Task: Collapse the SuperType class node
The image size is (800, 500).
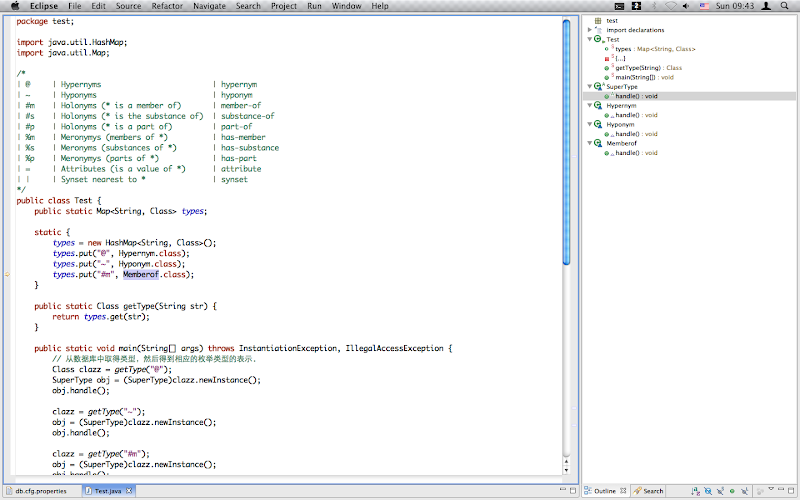Action: (590, 87)
